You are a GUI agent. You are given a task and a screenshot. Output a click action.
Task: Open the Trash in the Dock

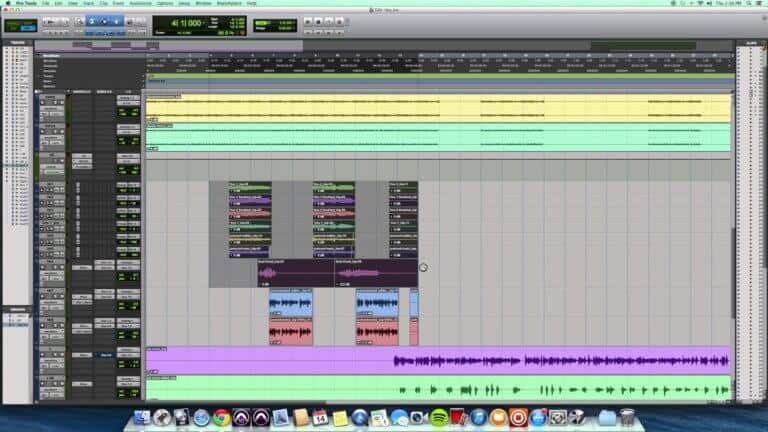click(x=627, y=417)
